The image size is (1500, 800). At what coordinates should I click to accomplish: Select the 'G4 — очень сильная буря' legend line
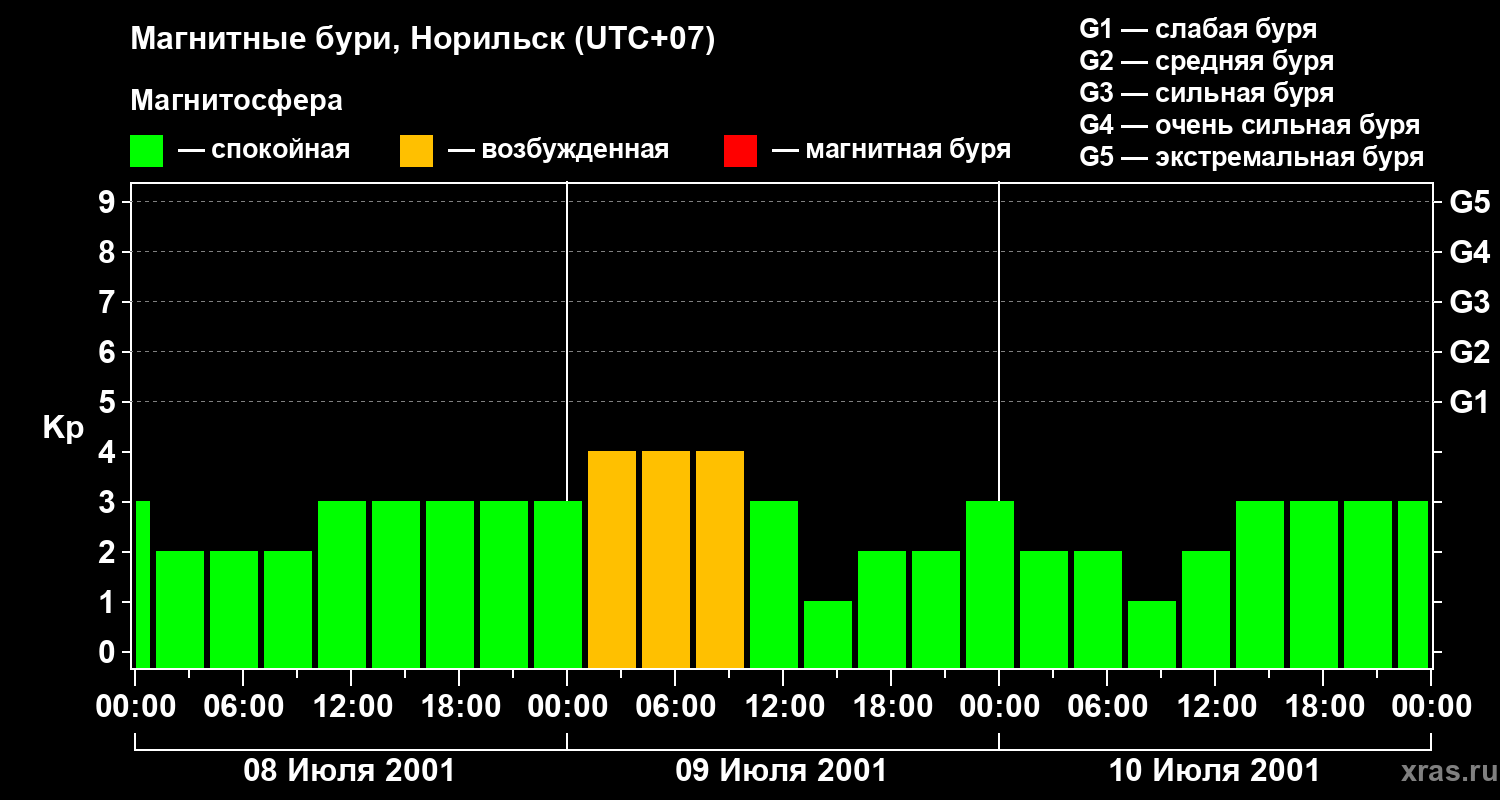click(1250, 125)
